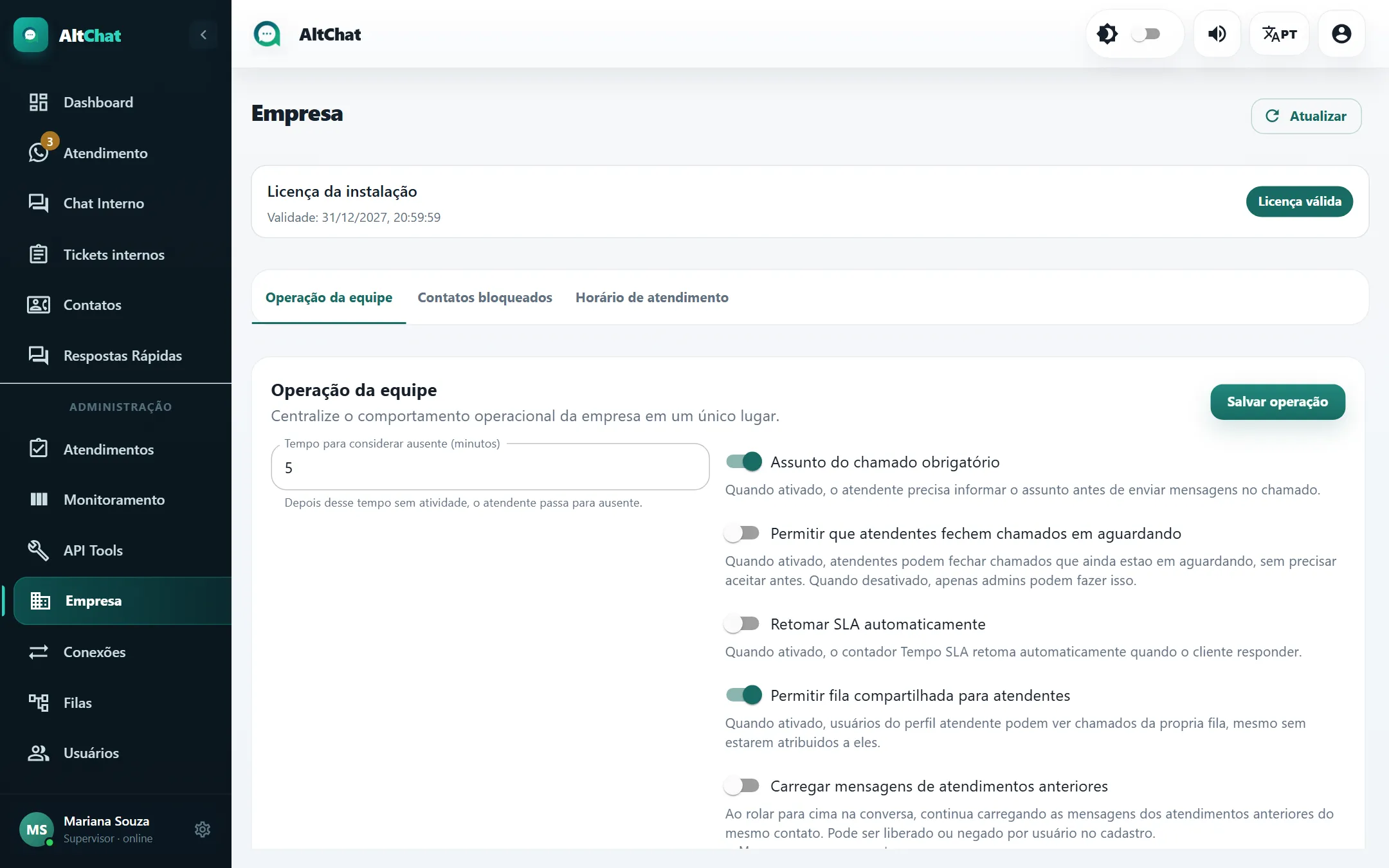This screenshot has height=868, width=1389.
Task: Open the account profile icon
Action: pos(1341,34)
